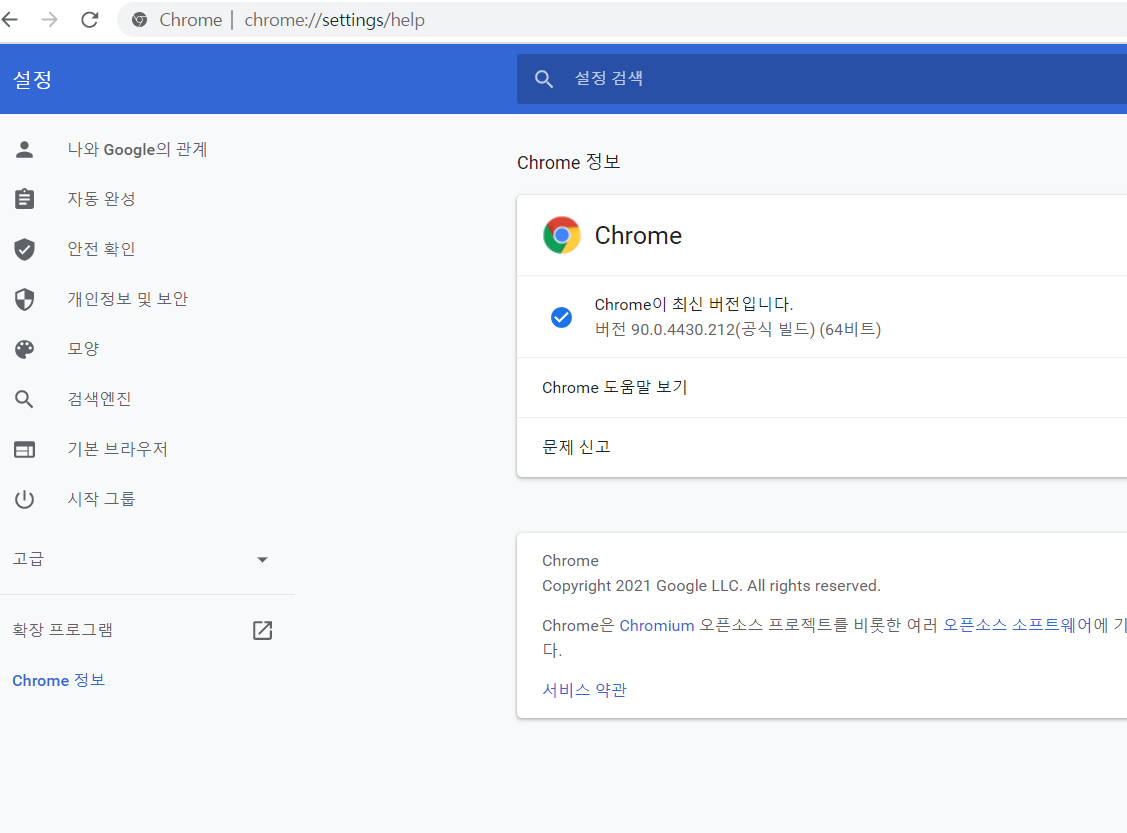Click the Chrome 정보 page heading
1127x833 pixels.
click(569, 162)
